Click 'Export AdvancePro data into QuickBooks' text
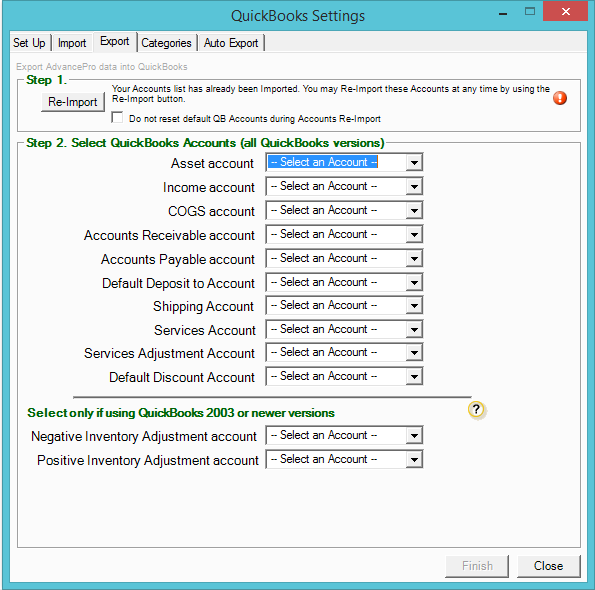Screen dimensions: 595x590 (102, 67)
